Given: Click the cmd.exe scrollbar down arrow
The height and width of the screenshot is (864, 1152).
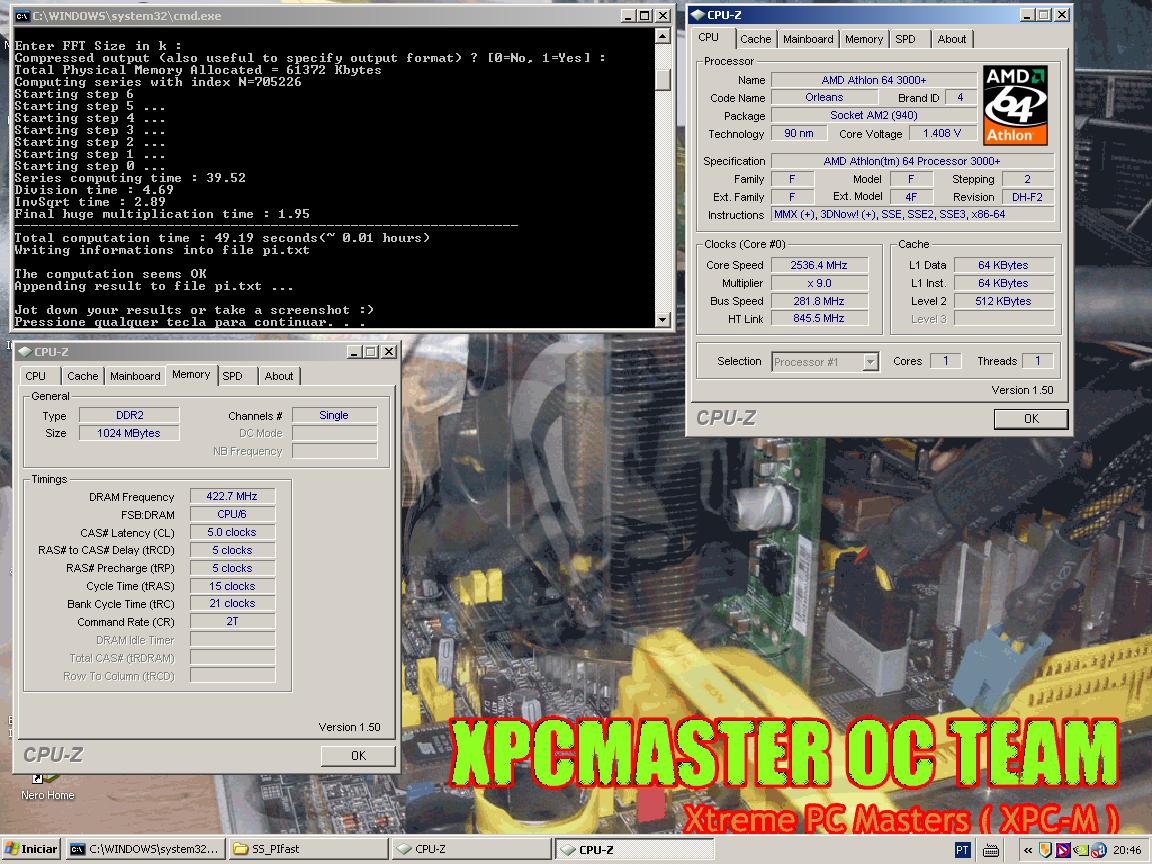Looking at the screenshot, I should [663, 320].
